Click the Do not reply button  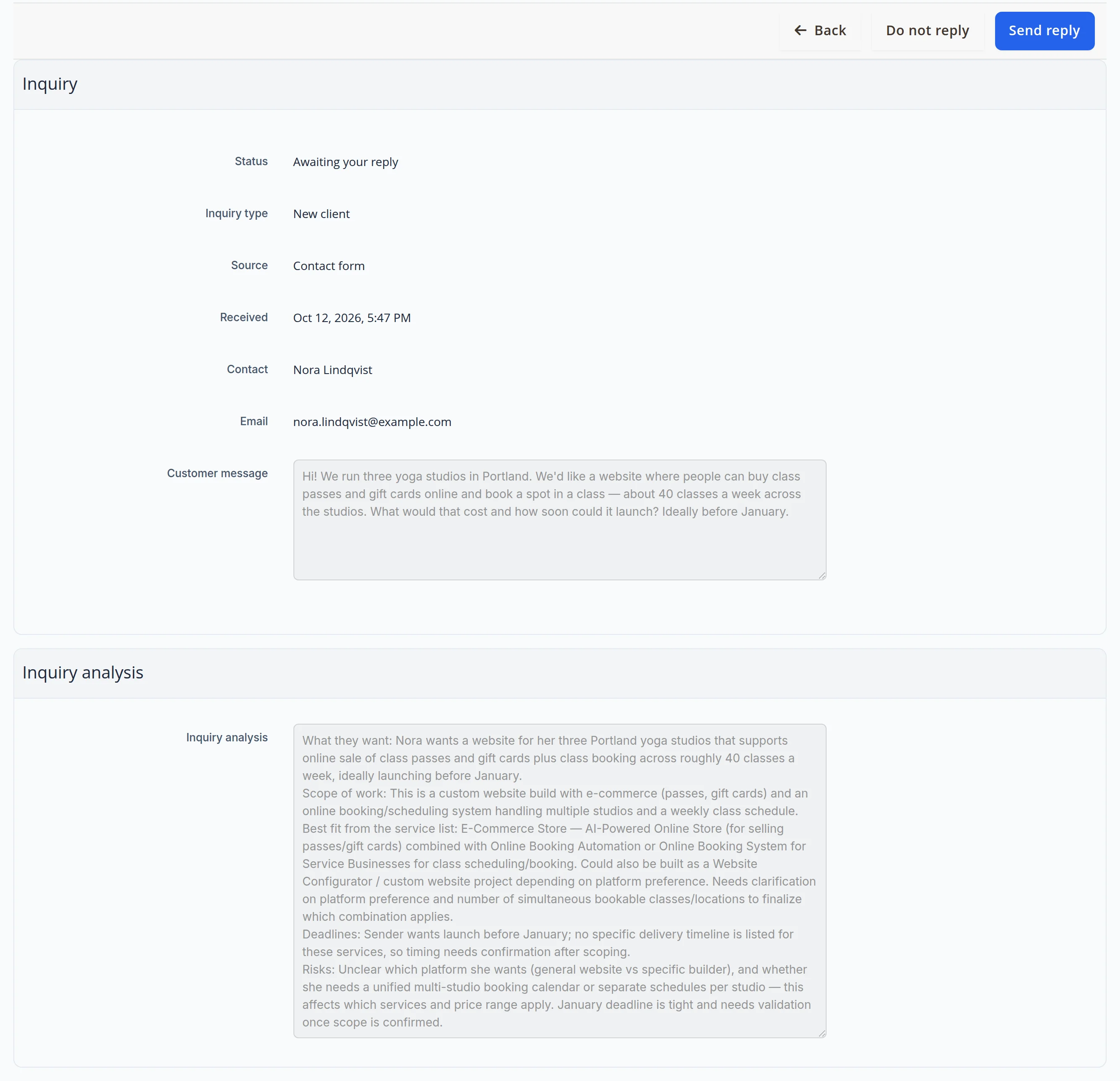click(x=927, y=31)
